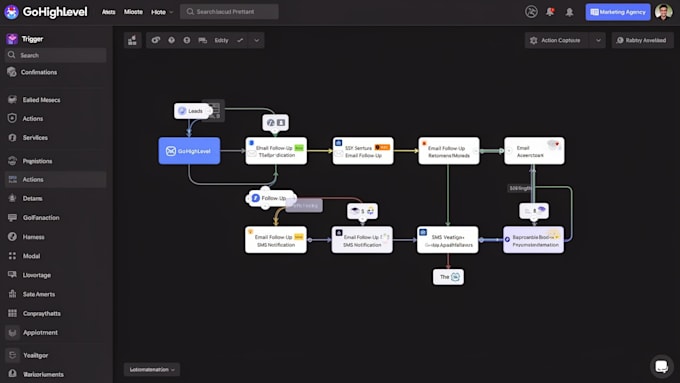The width and height of the screenshot is (680, 383).
Task: Open notifications bell with red badge
Action: pyautogui.click(x=550, y=12)
